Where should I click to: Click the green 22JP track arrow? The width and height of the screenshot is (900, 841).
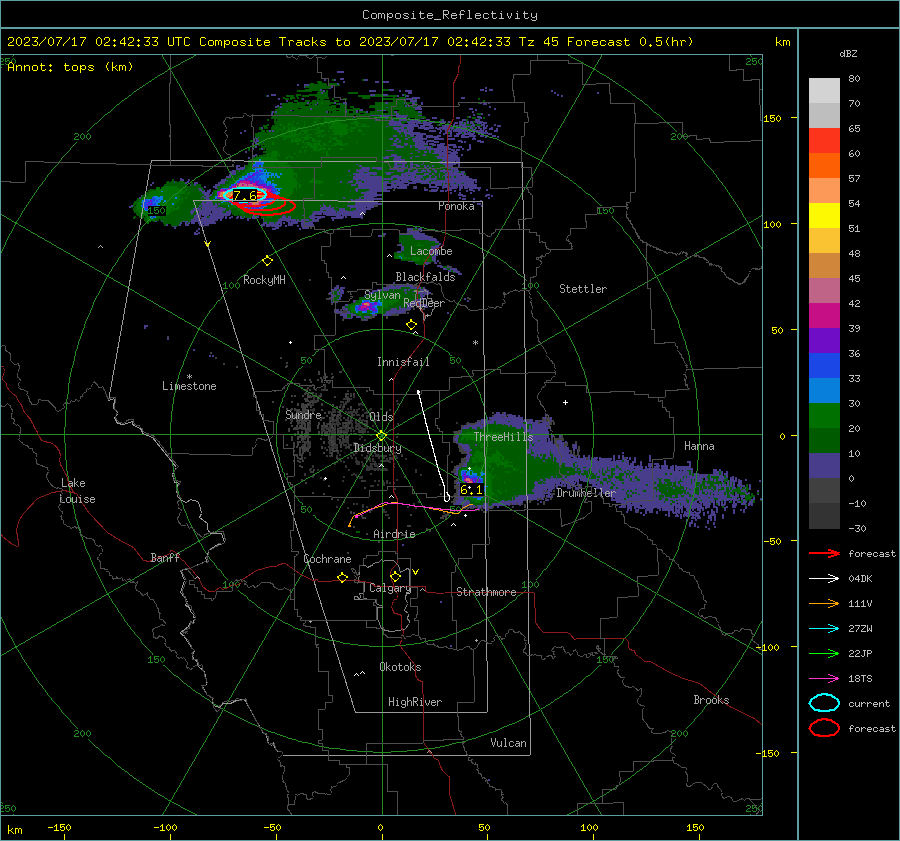824,653
